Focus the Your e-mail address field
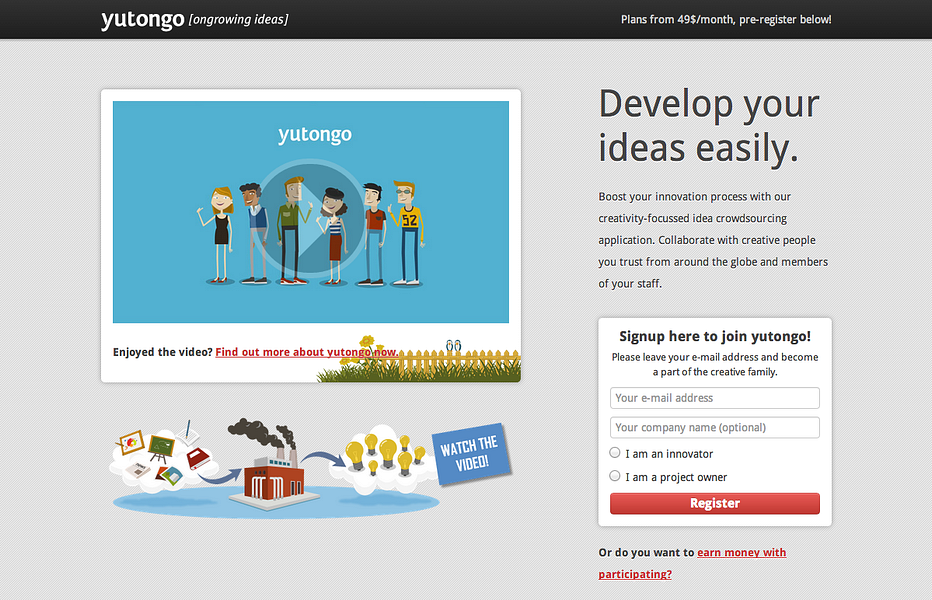 coord(714,398)
